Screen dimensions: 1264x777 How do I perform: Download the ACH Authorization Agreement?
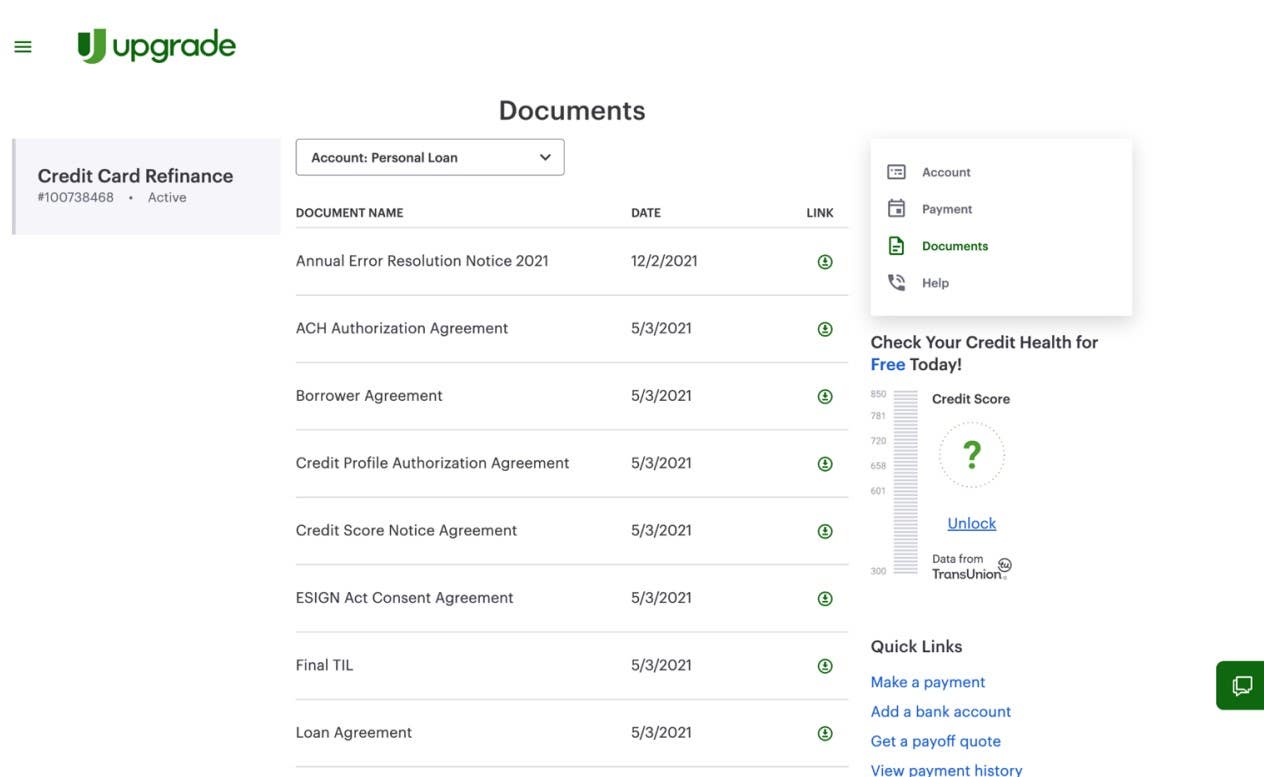point(825,329)
